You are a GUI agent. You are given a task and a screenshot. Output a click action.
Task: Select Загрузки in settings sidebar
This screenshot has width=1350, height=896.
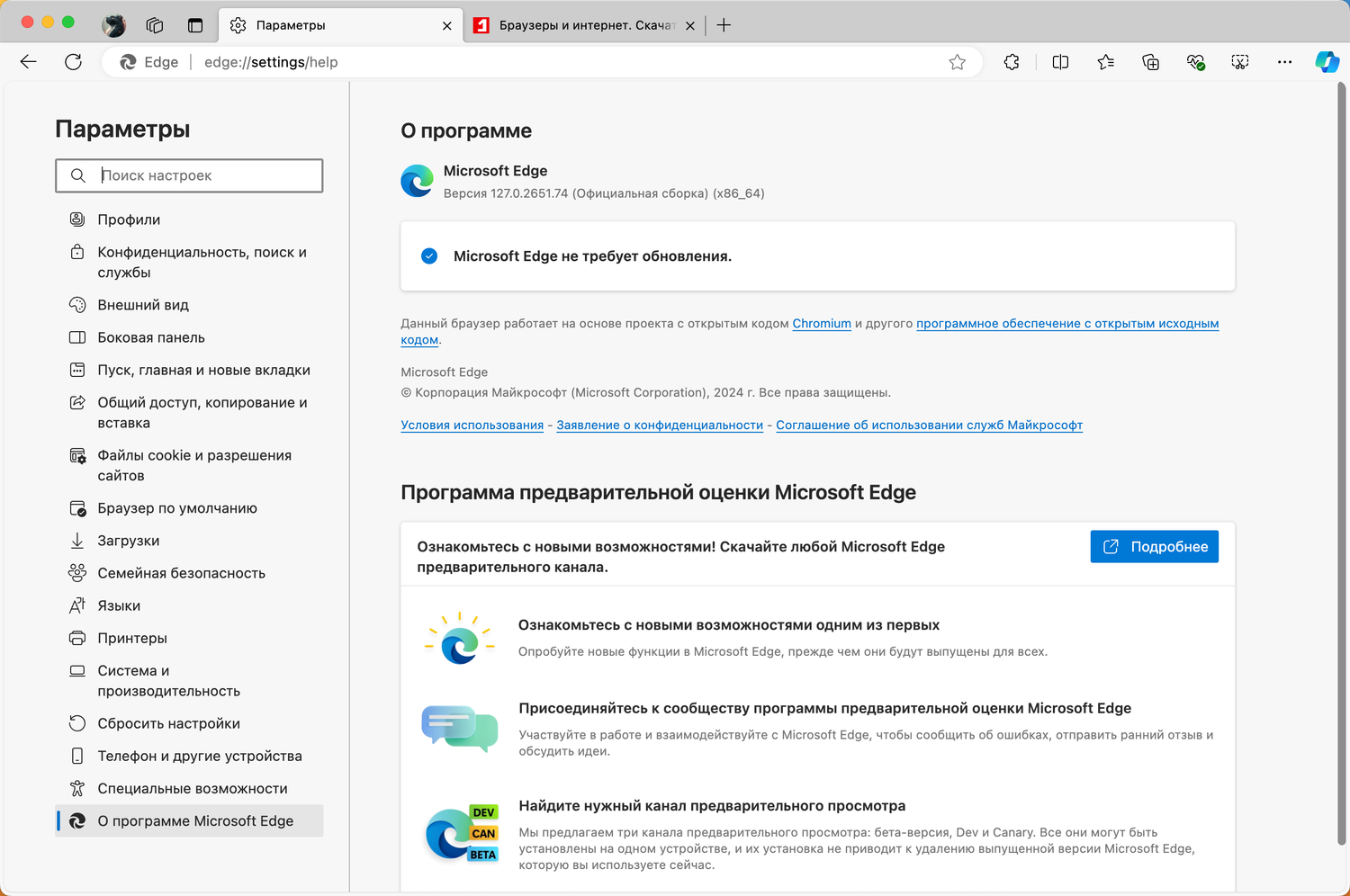(x=129, y=541)
